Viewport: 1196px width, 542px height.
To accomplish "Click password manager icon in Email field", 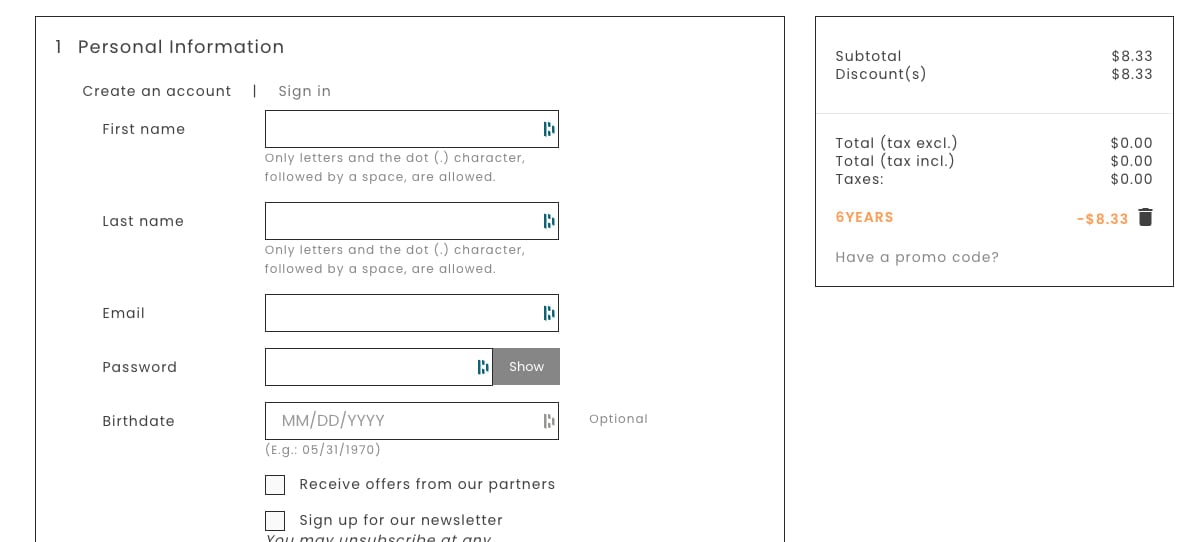I will [548, 313].
